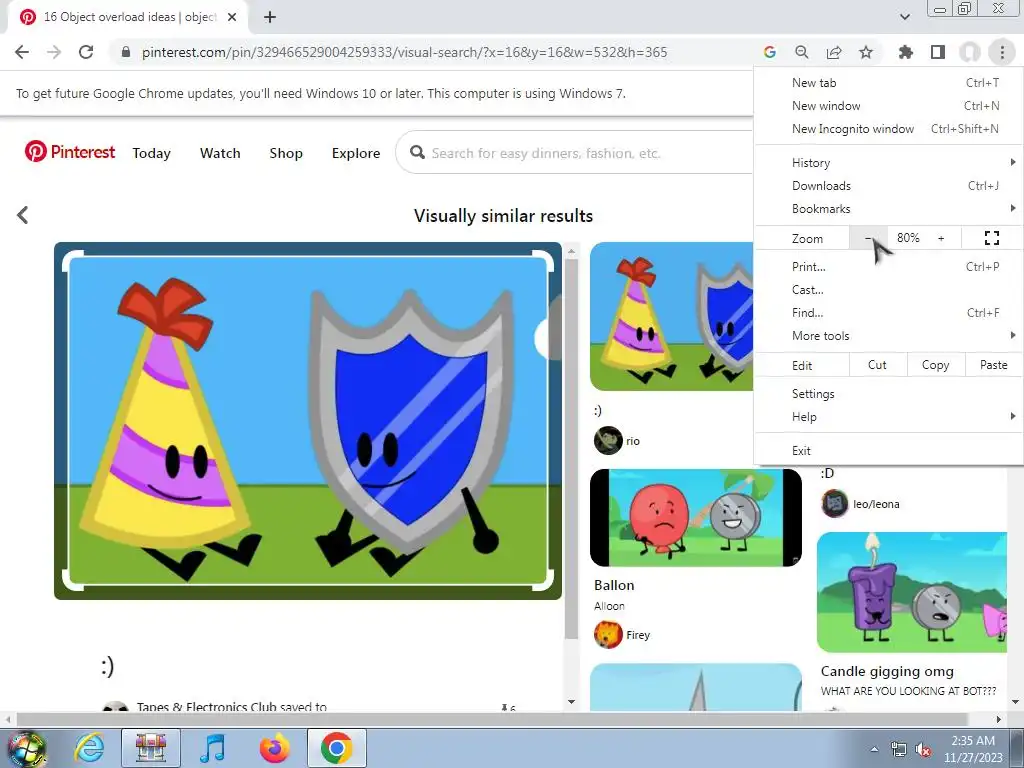
Task: Open Downloads from Chrome menu
Action: [x=888, y=185]
